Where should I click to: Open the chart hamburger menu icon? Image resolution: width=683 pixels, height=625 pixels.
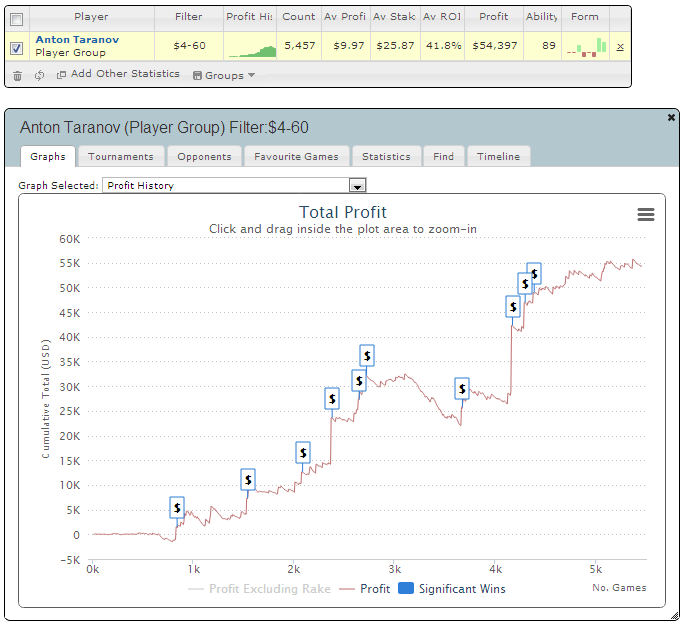[646, 214]
